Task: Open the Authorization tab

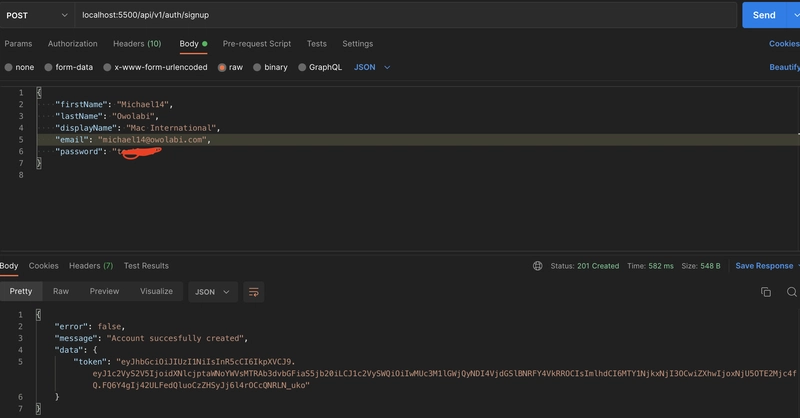Action: click(72, 44)
